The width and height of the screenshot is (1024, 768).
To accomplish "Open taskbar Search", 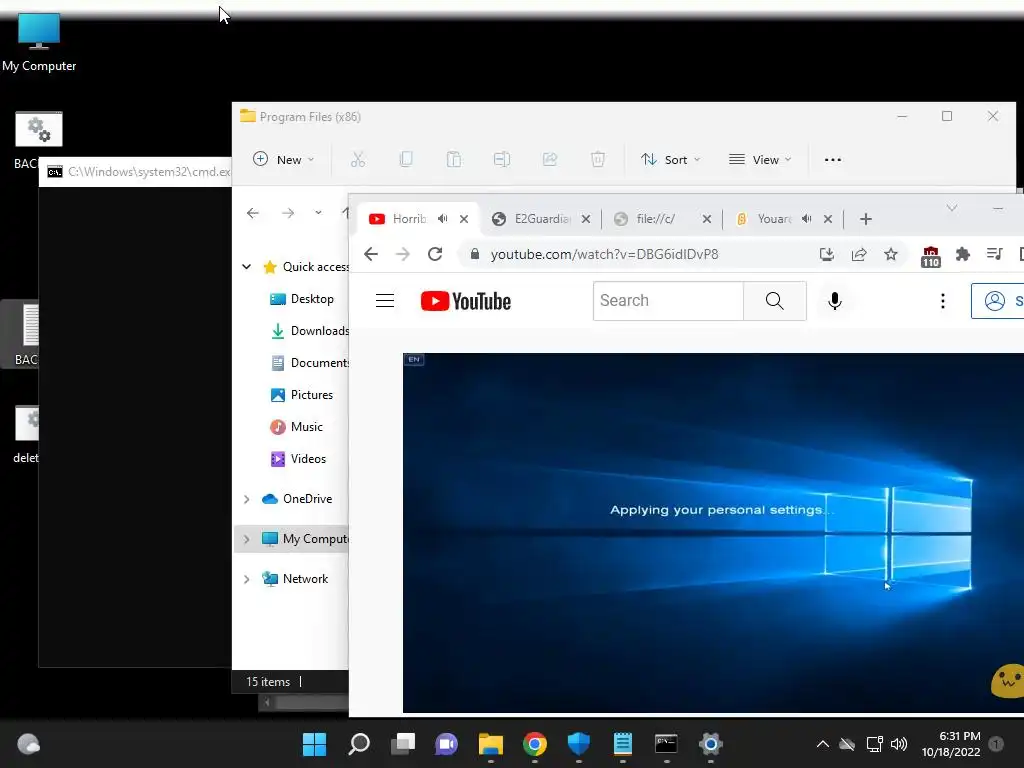I will 359,744.
